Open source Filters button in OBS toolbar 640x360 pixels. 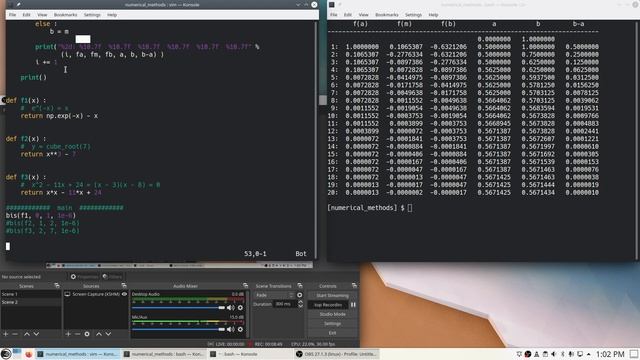coord(112,277)
